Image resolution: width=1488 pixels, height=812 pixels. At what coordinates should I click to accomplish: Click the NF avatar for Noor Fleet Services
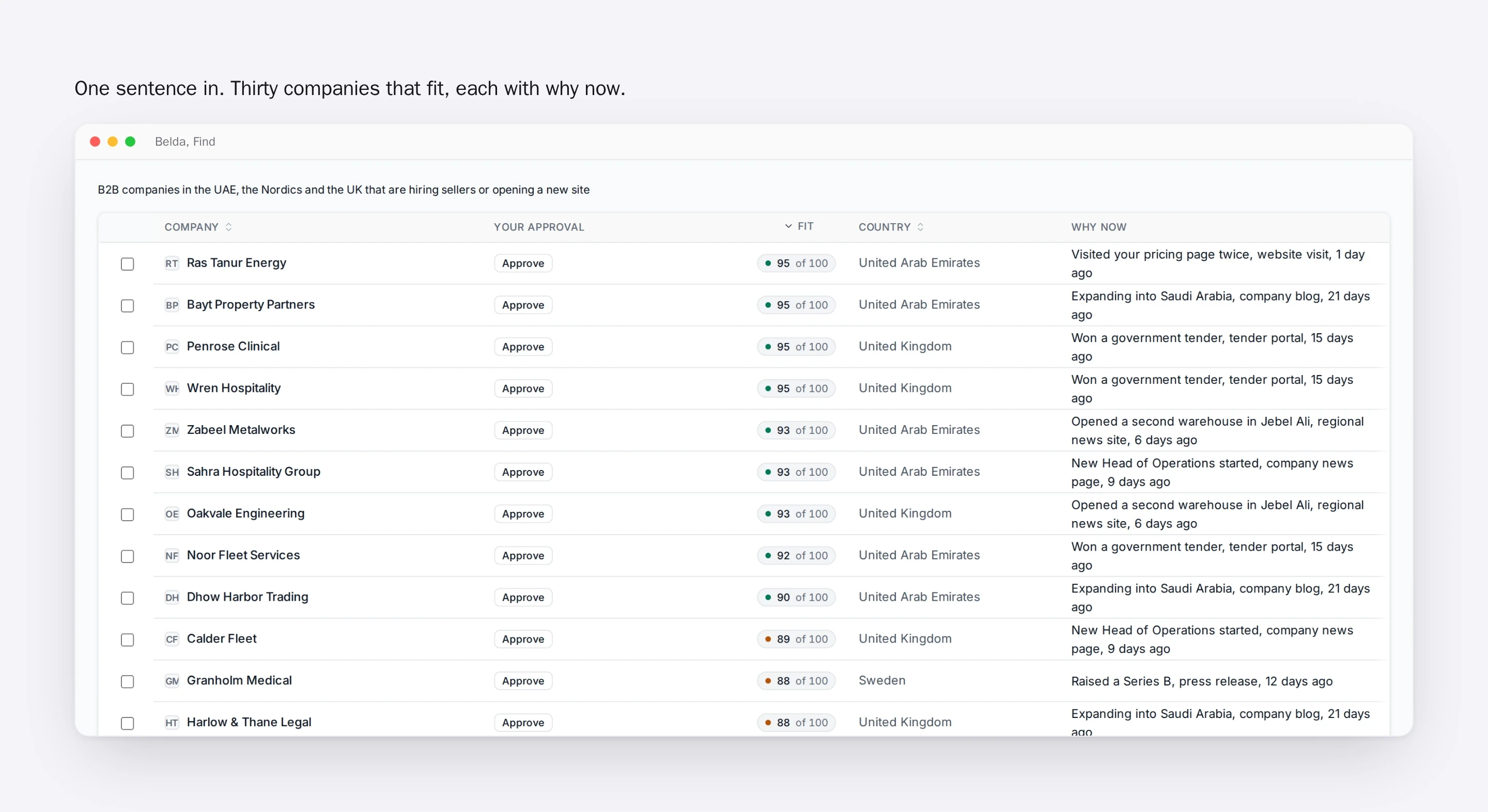pyautogui.click(x=172, y=556)
